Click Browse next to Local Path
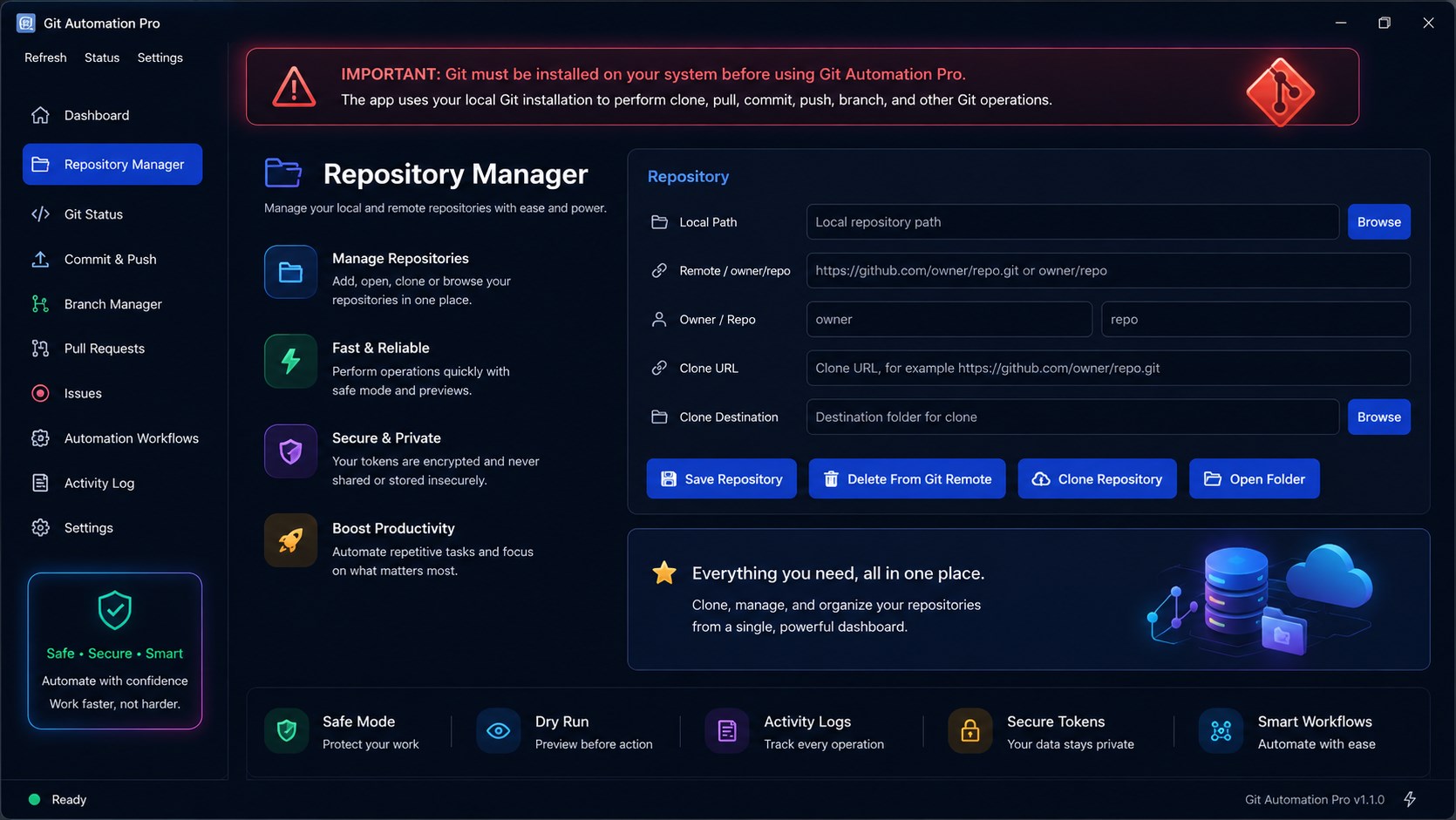 coord(1378,221)
